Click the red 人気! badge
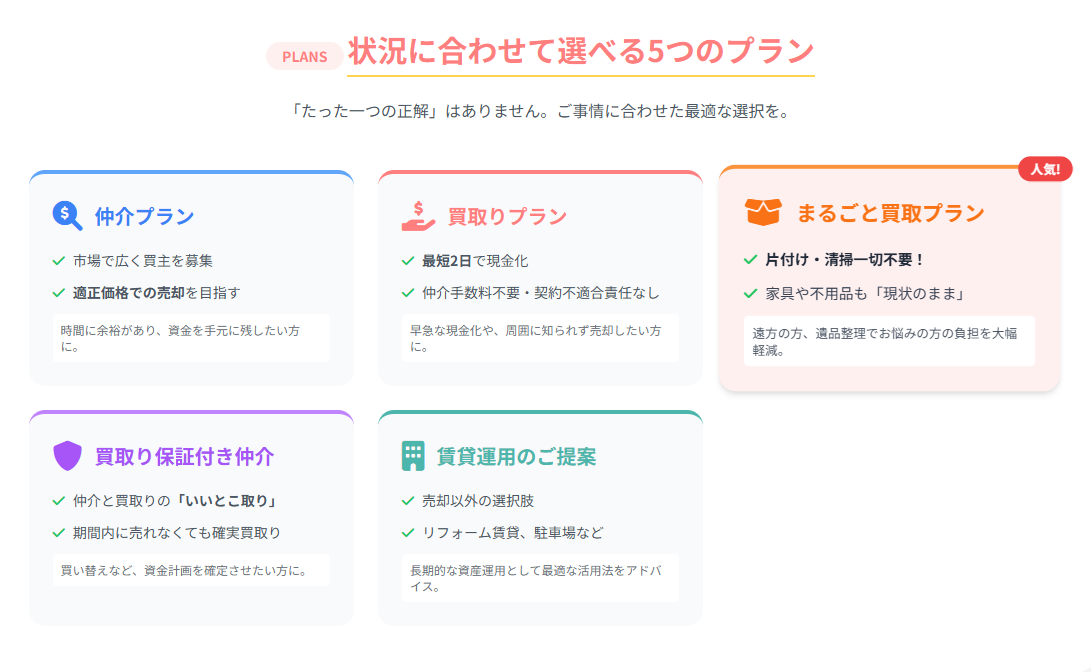1091x672 pixels. click(x=1045, y=169)
